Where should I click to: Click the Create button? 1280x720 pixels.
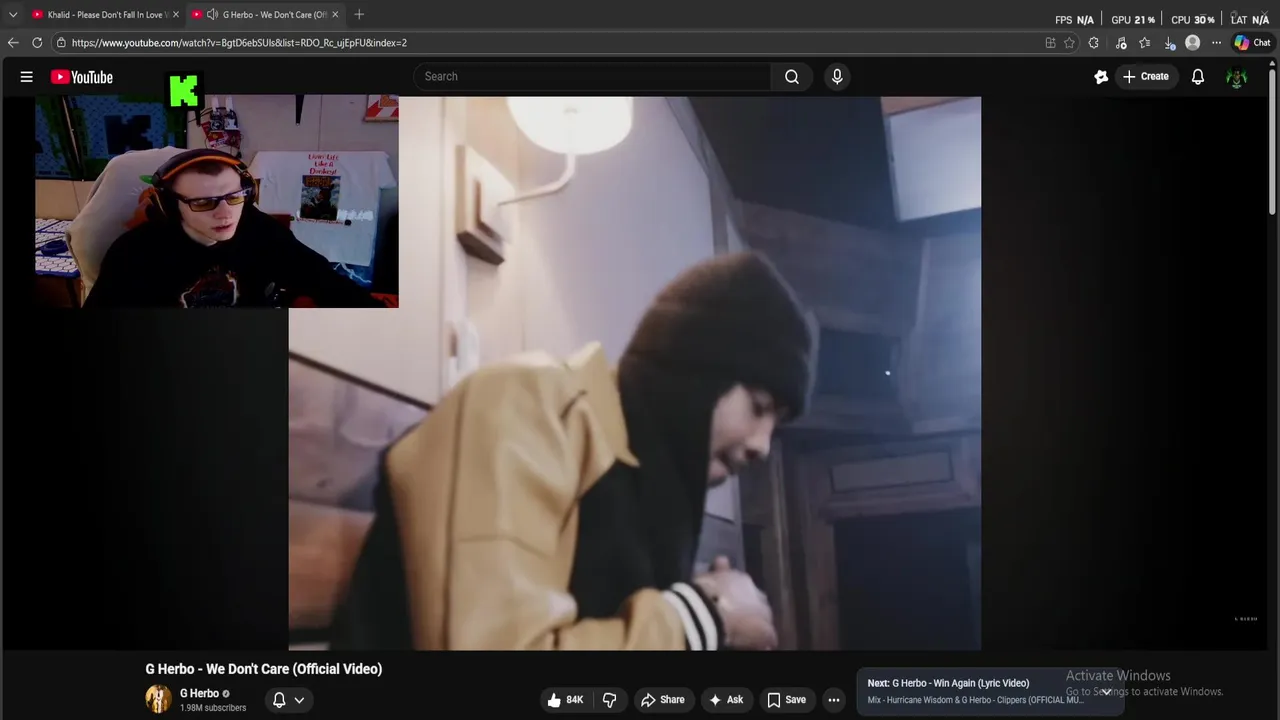click(x=1146, y=77)
